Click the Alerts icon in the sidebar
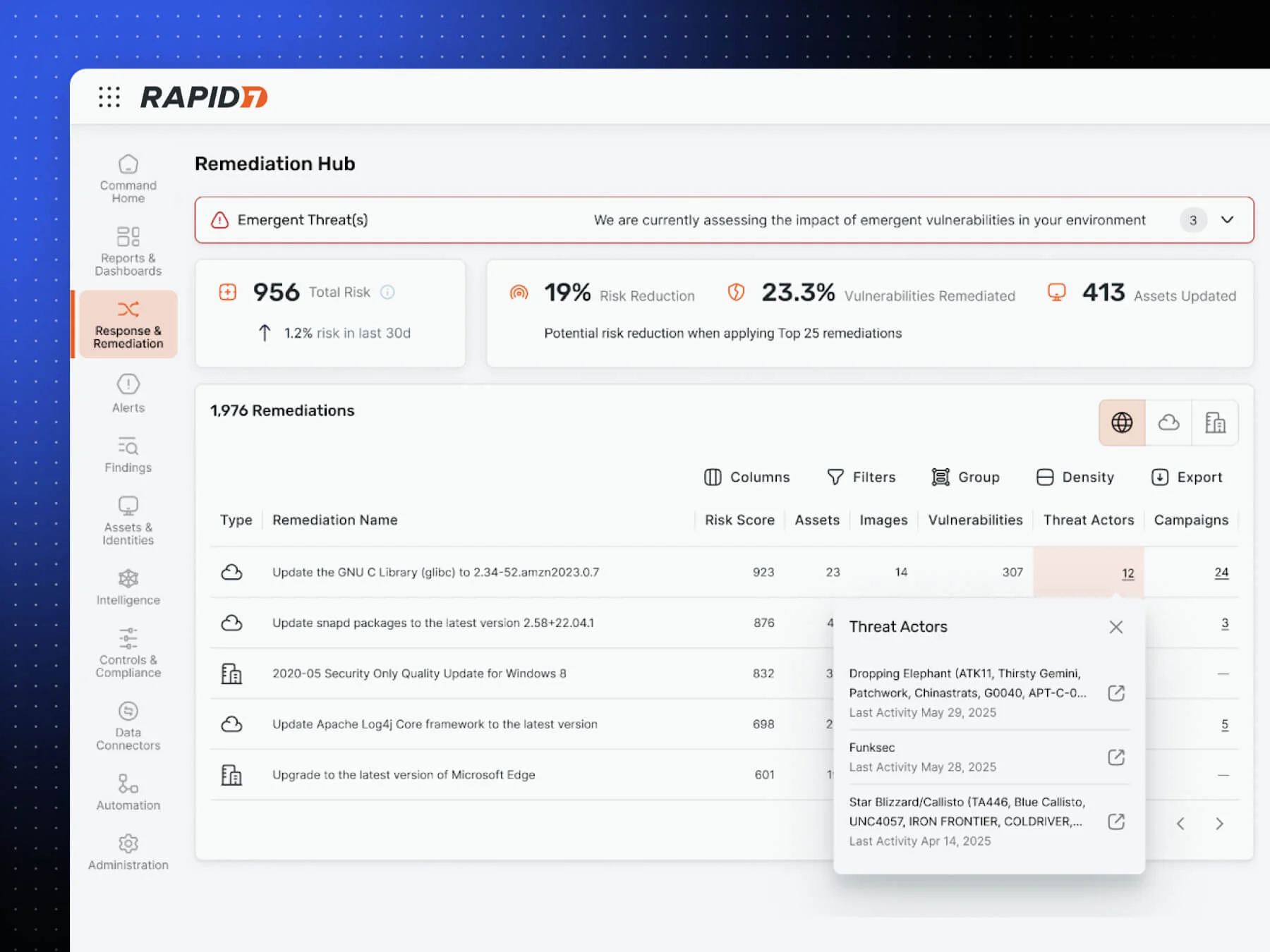This screenshot has height=952, width=1270. point(128,383)
